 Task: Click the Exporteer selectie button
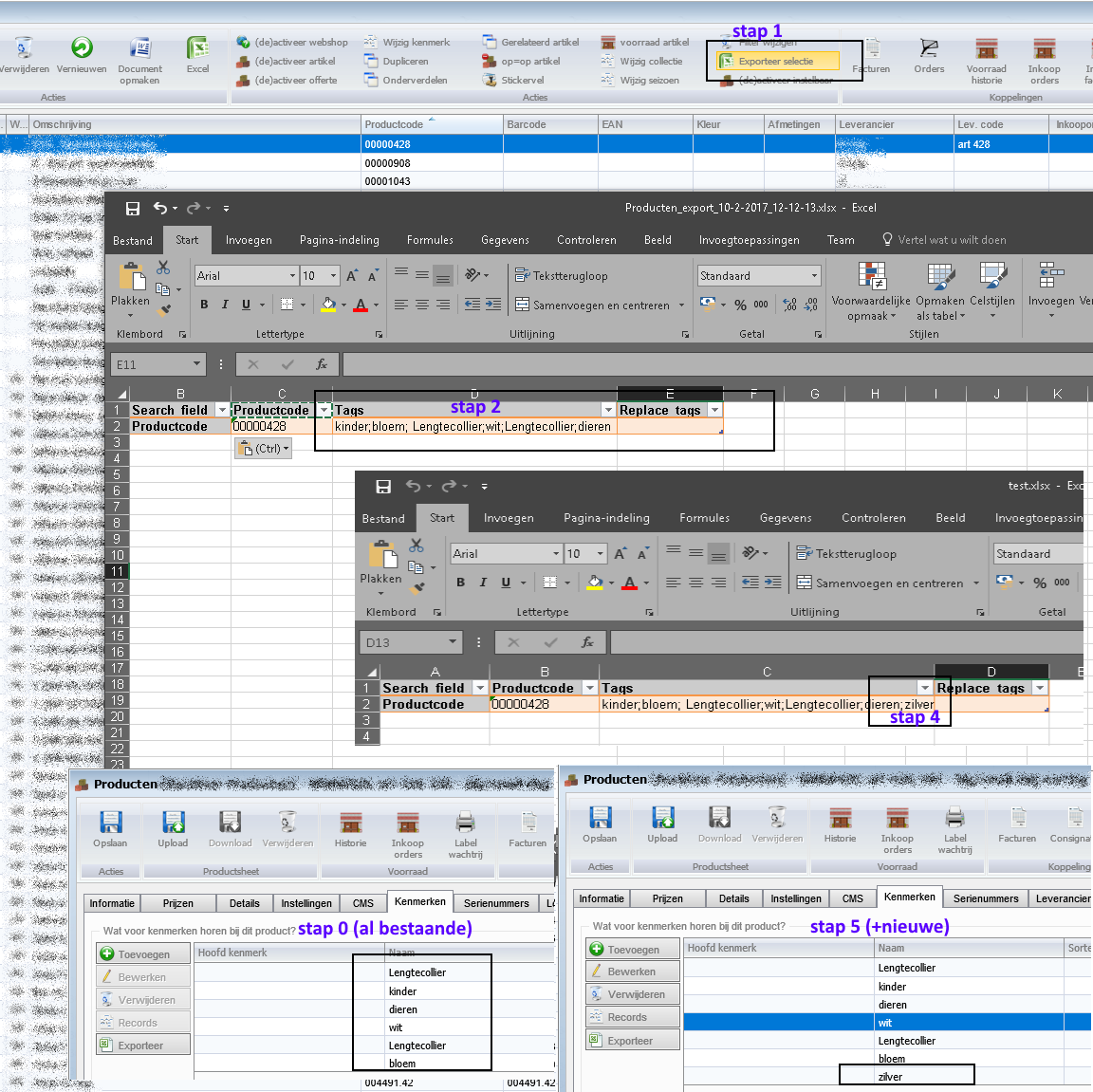coord(776,62)
